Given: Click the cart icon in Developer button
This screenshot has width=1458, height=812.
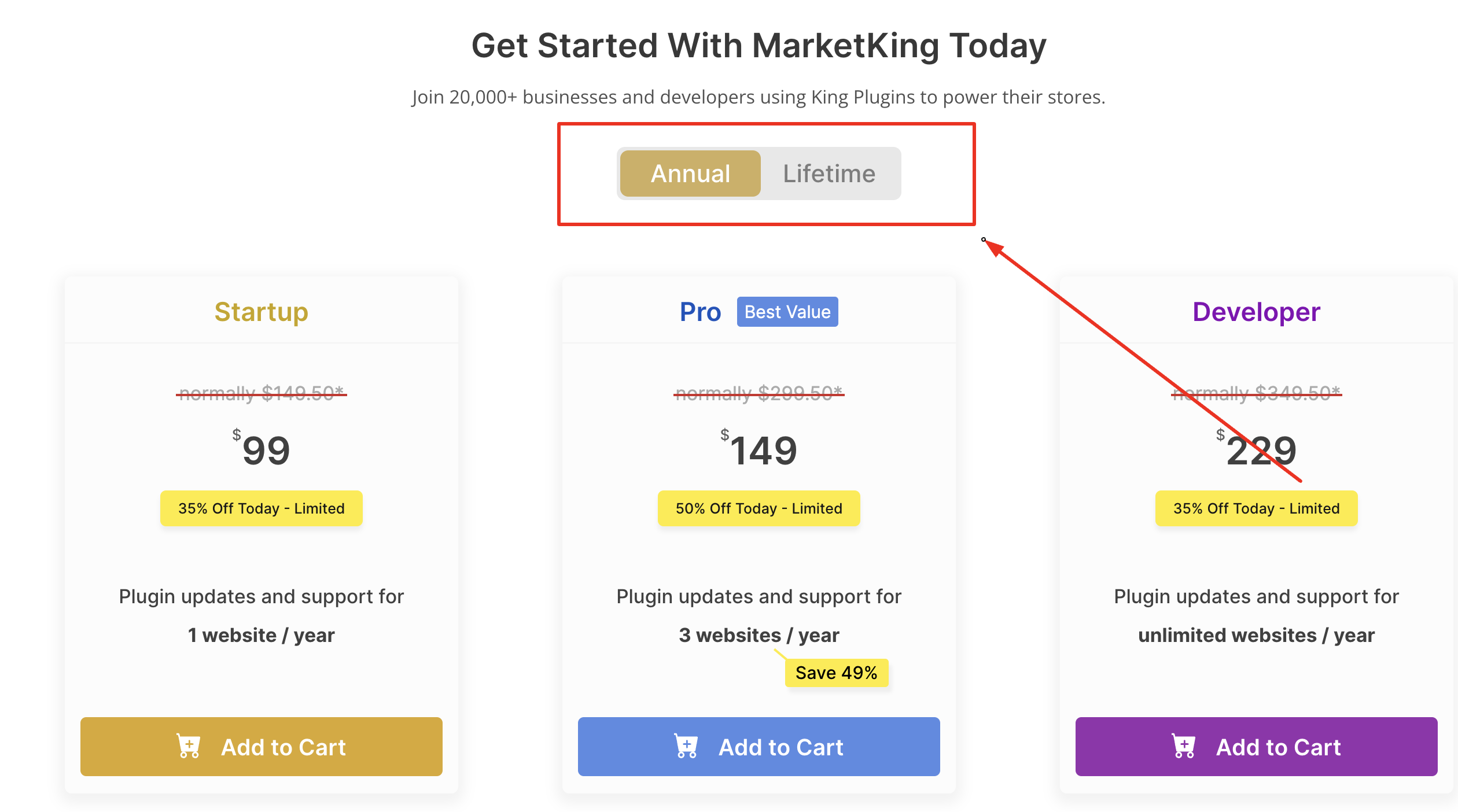Looking at the screenshot, I should [x=1184, y=746].
